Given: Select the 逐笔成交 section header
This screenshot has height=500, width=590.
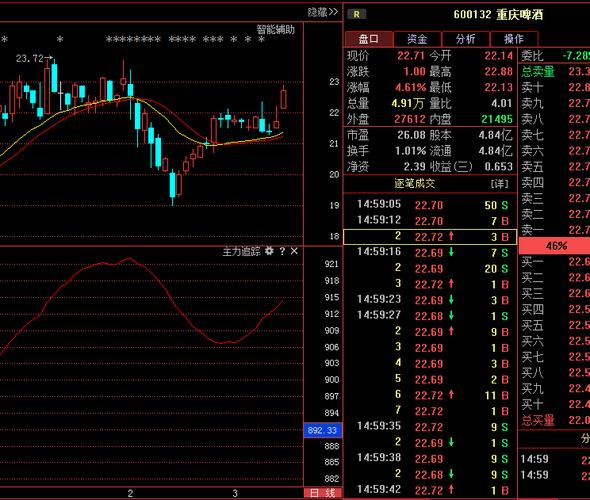Looking at the screenshot, I should [414, 184].
